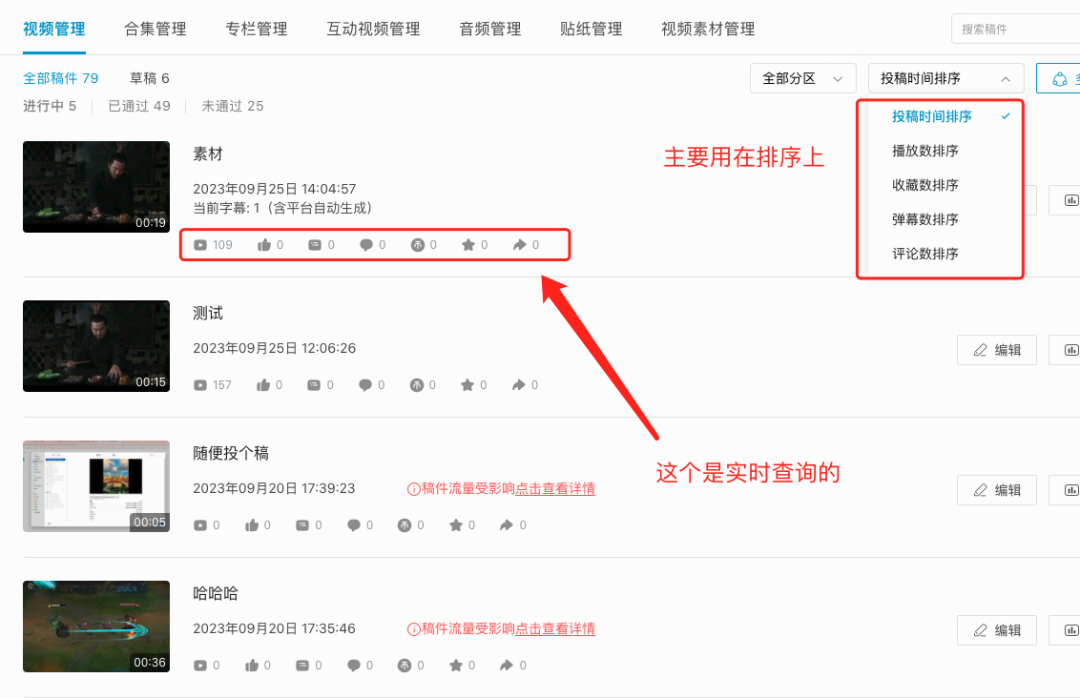Open 点击查看详情 link for 随便投个稿
1080x698 pixels.
(x=555, y=489)
